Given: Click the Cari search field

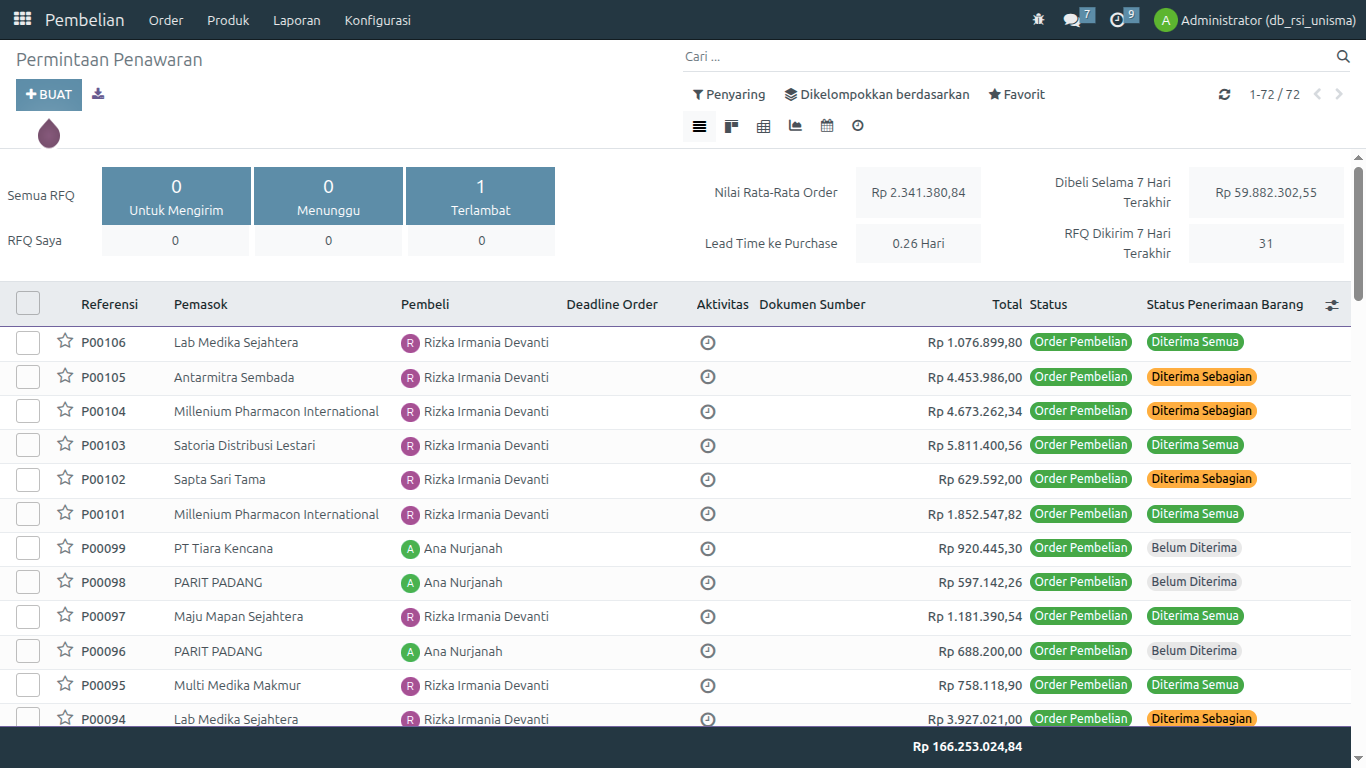Looking at the screenshot, I should tap(1005, 56).
